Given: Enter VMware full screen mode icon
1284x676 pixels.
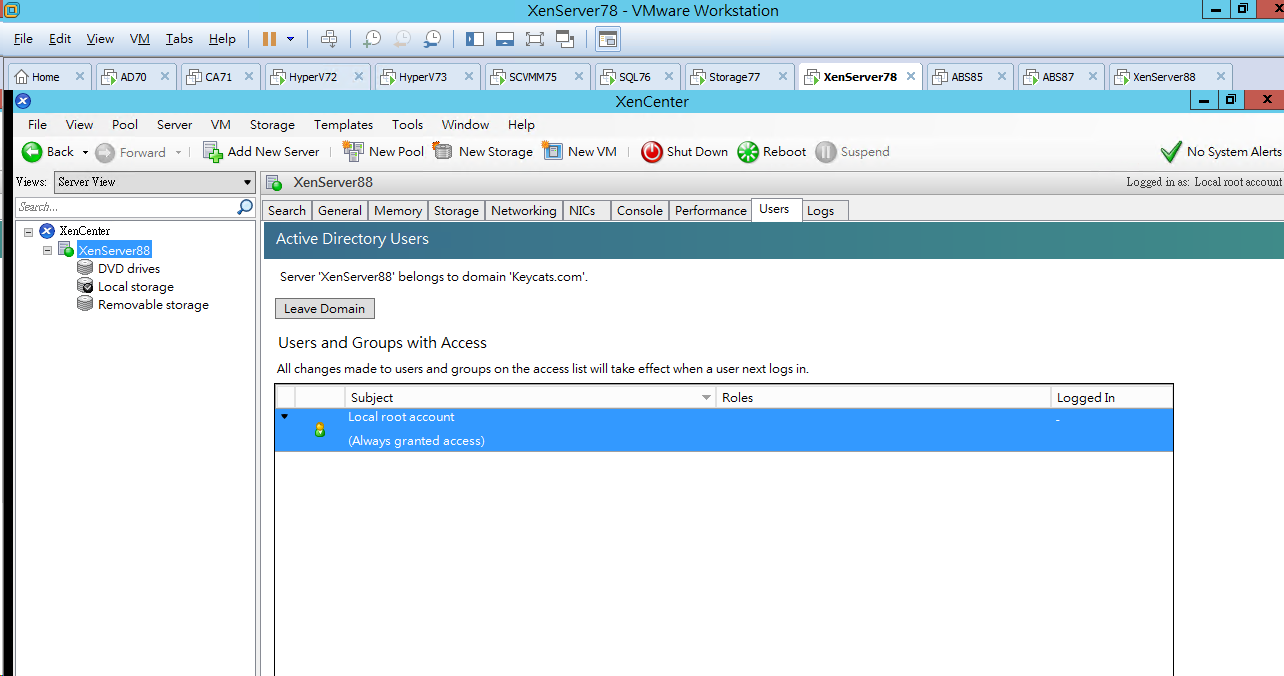Looking at the screenshot, I should point(535,39).
